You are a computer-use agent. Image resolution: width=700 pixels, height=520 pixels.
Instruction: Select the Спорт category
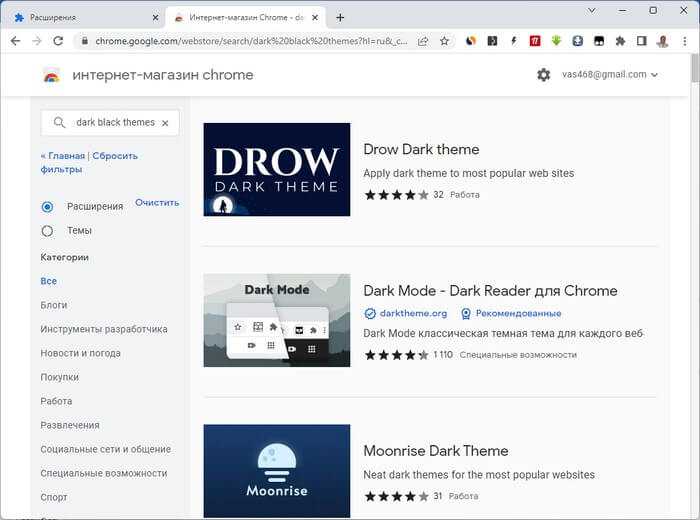(x=54, y=497)
